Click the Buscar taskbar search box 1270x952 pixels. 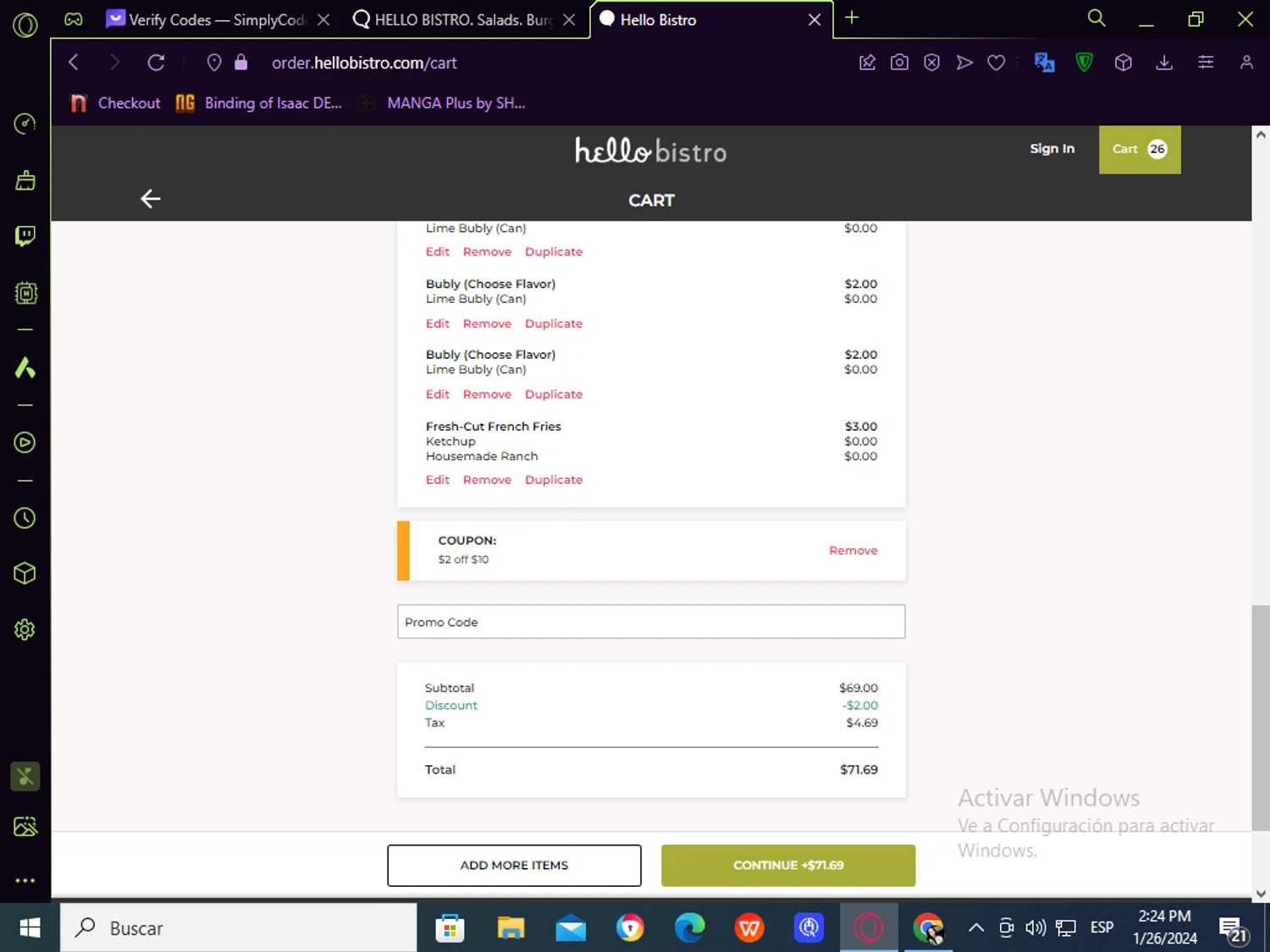click(239, 928)
